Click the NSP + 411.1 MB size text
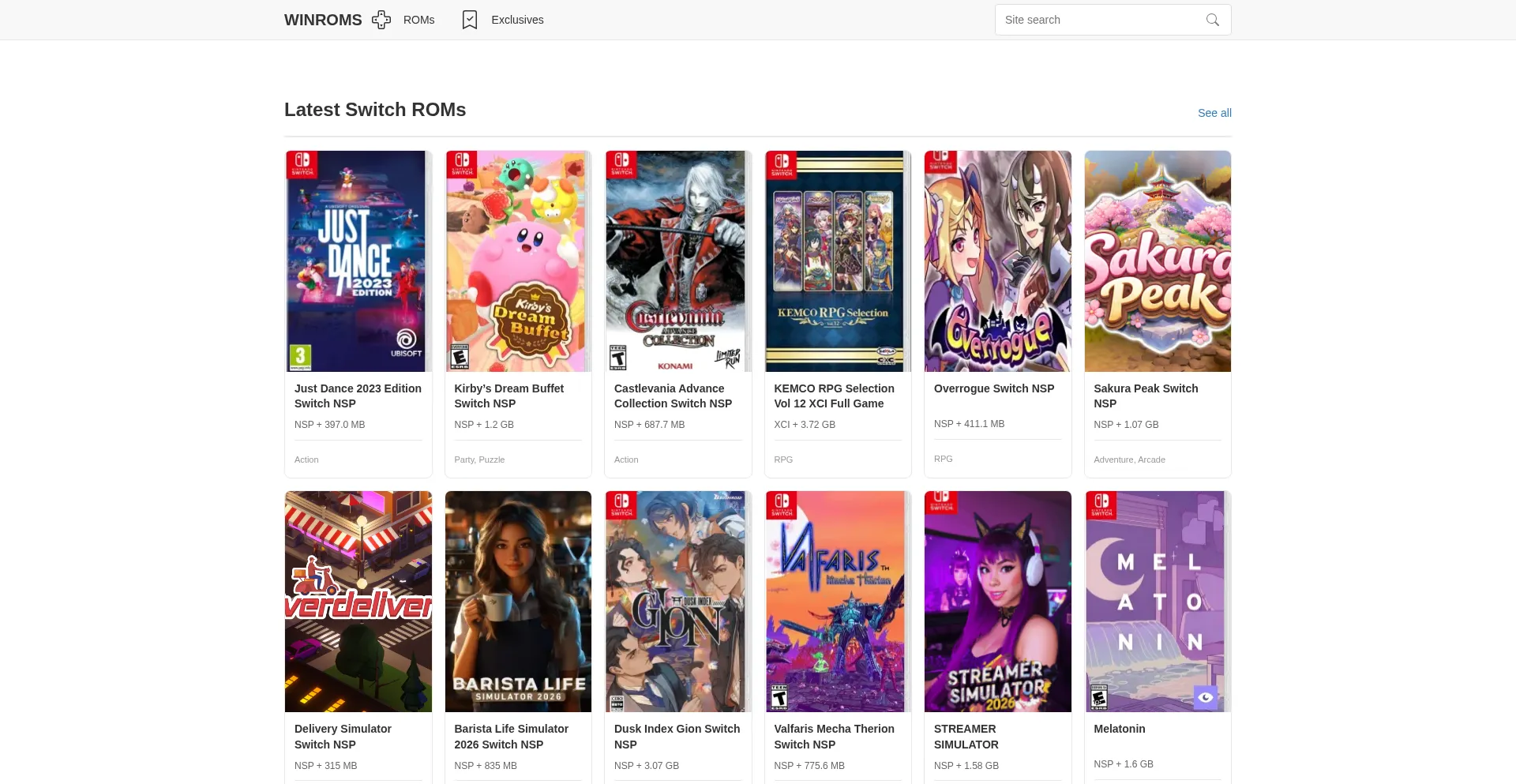Screen dimensions: 1516x784 [x=970, y=424]
